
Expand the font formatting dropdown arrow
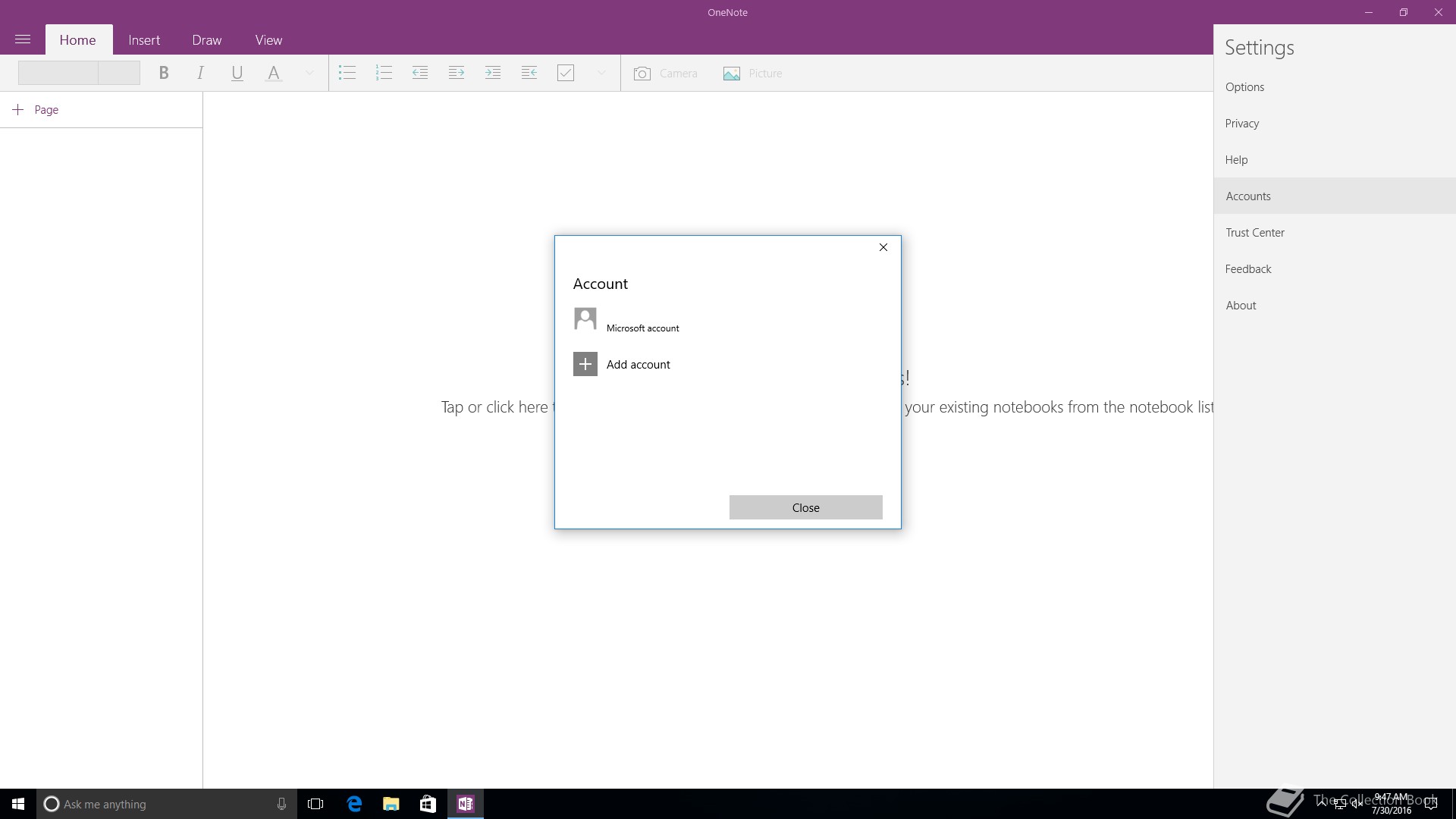309,73
